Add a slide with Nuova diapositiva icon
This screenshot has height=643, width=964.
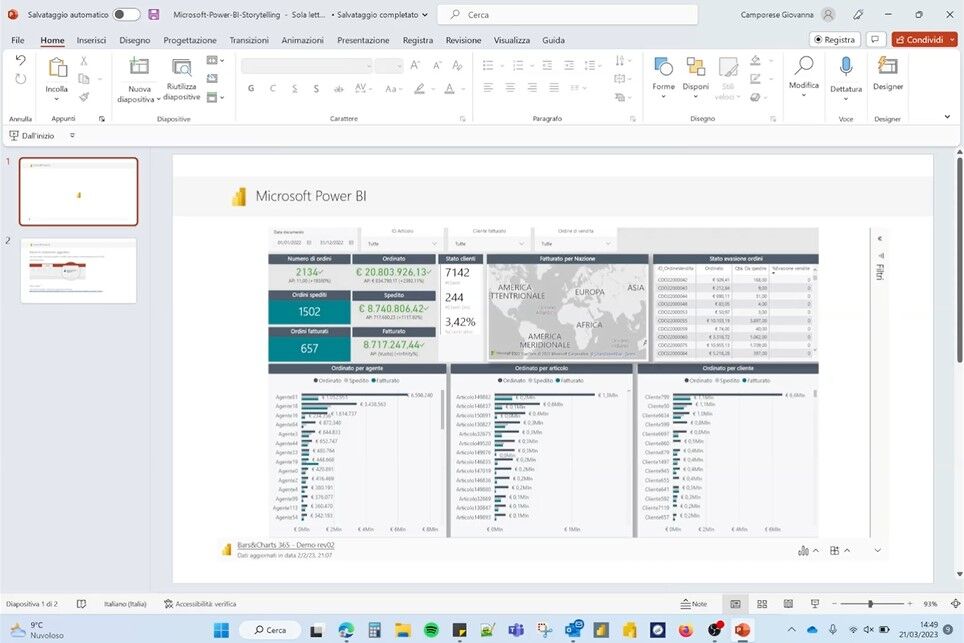click(x=139, y=66)
